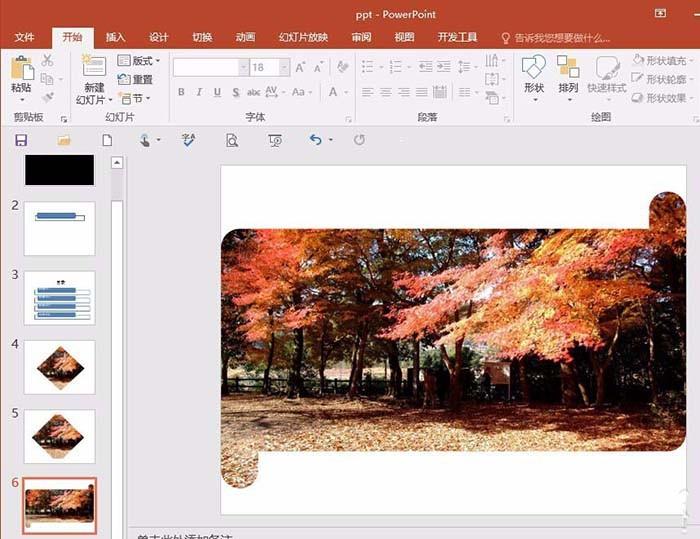700x539 pixels.
Task: Select the Shapes (形状) gallery icon
Action: pos(534,68)
